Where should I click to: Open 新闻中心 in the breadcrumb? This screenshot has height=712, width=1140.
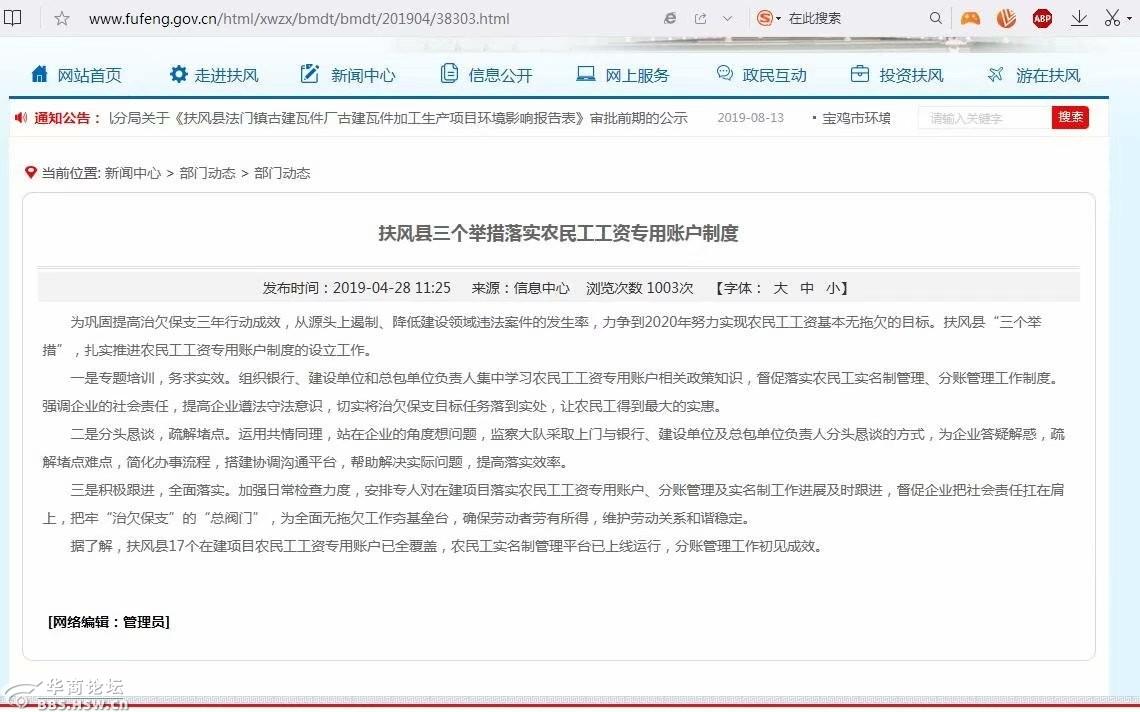132,173
